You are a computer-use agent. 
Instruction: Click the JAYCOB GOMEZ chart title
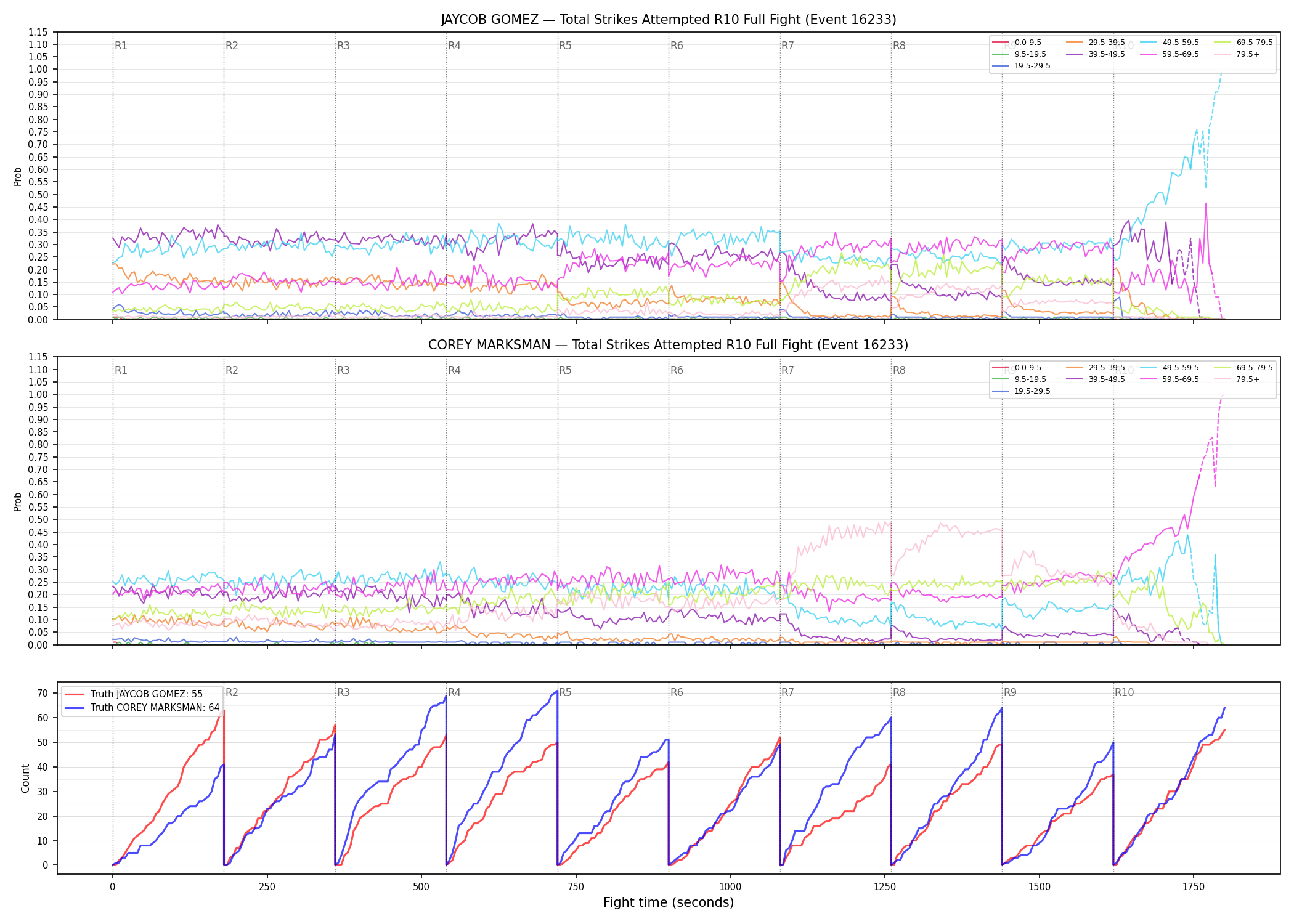click(x=669, y=20)
